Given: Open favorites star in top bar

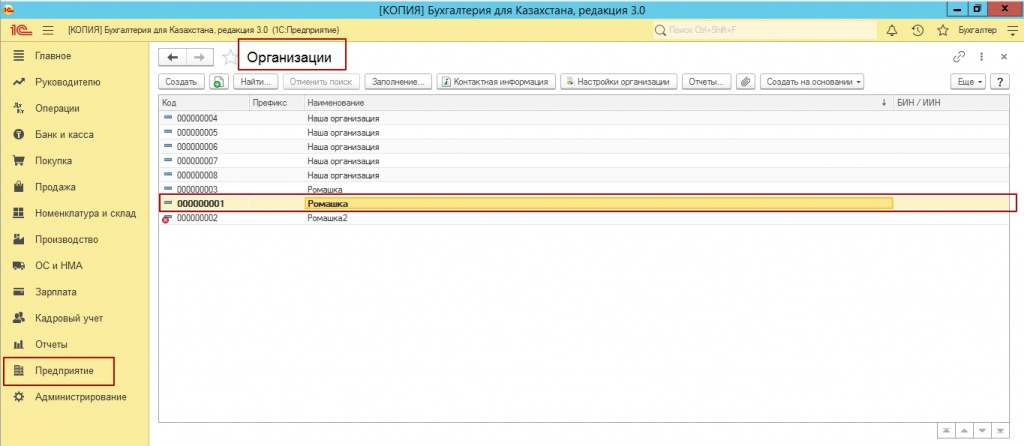Looking at the screenshot, I should pos(942,30).
